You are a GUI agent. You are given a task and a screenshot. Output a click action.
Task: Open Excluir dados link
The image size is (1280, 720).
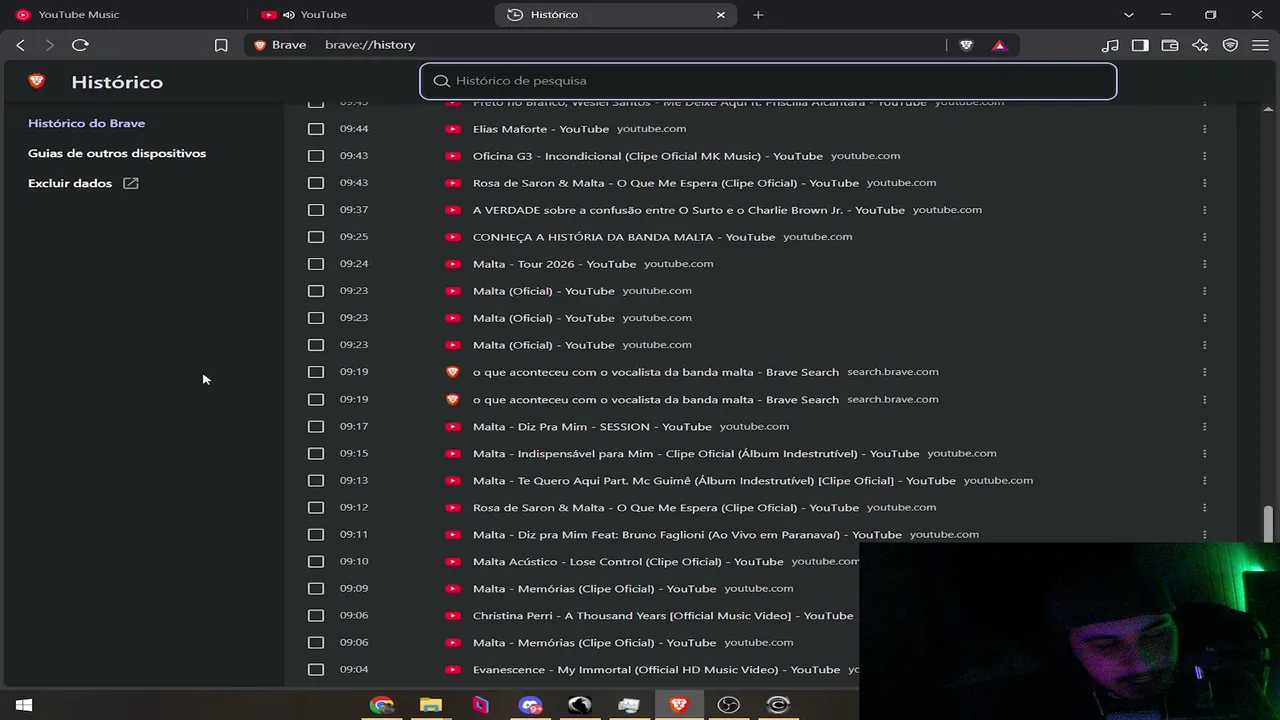click(x=83, y=183)
